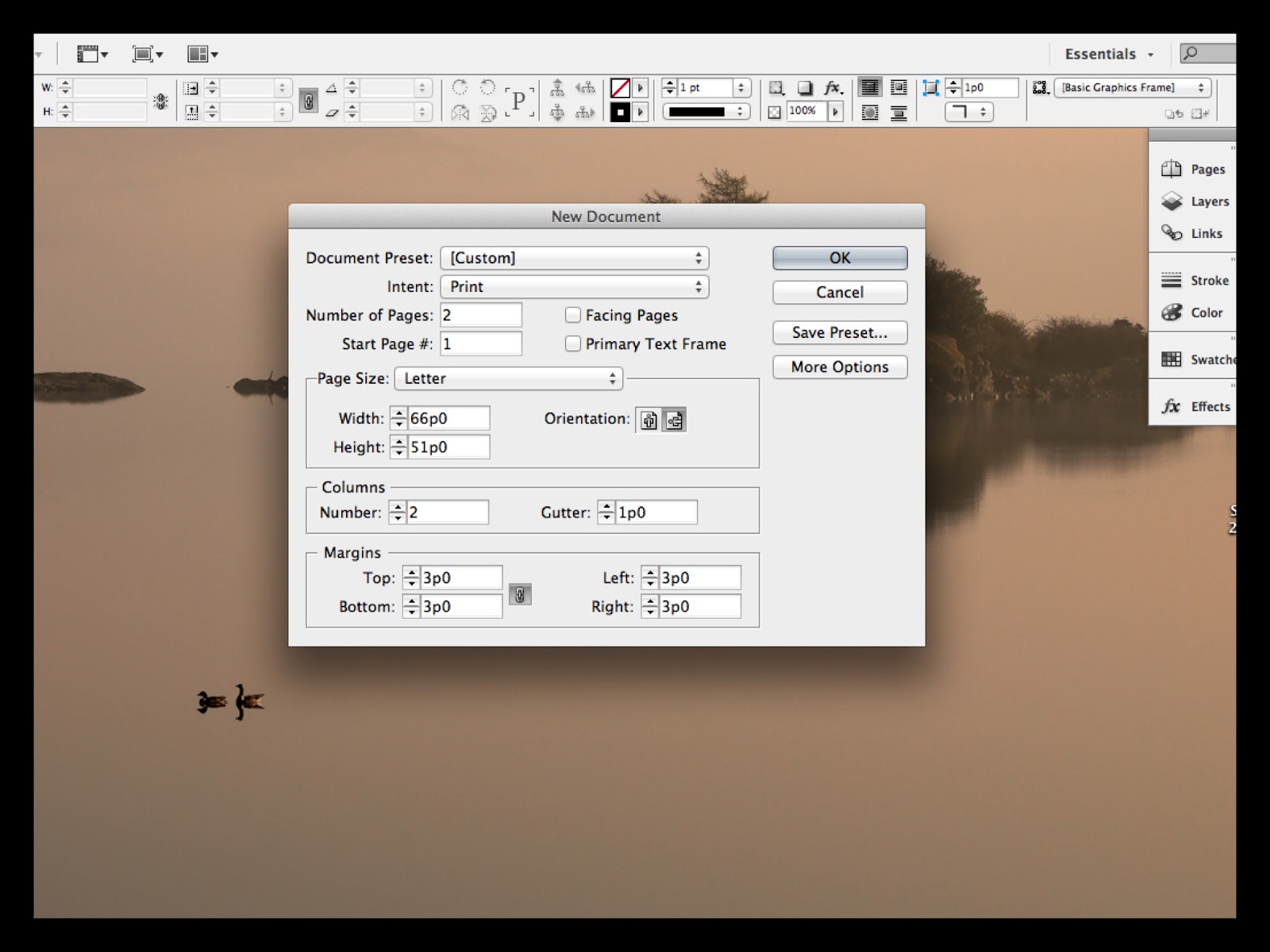
Task: Open the Layers panel
Action: coord(1195,202)
